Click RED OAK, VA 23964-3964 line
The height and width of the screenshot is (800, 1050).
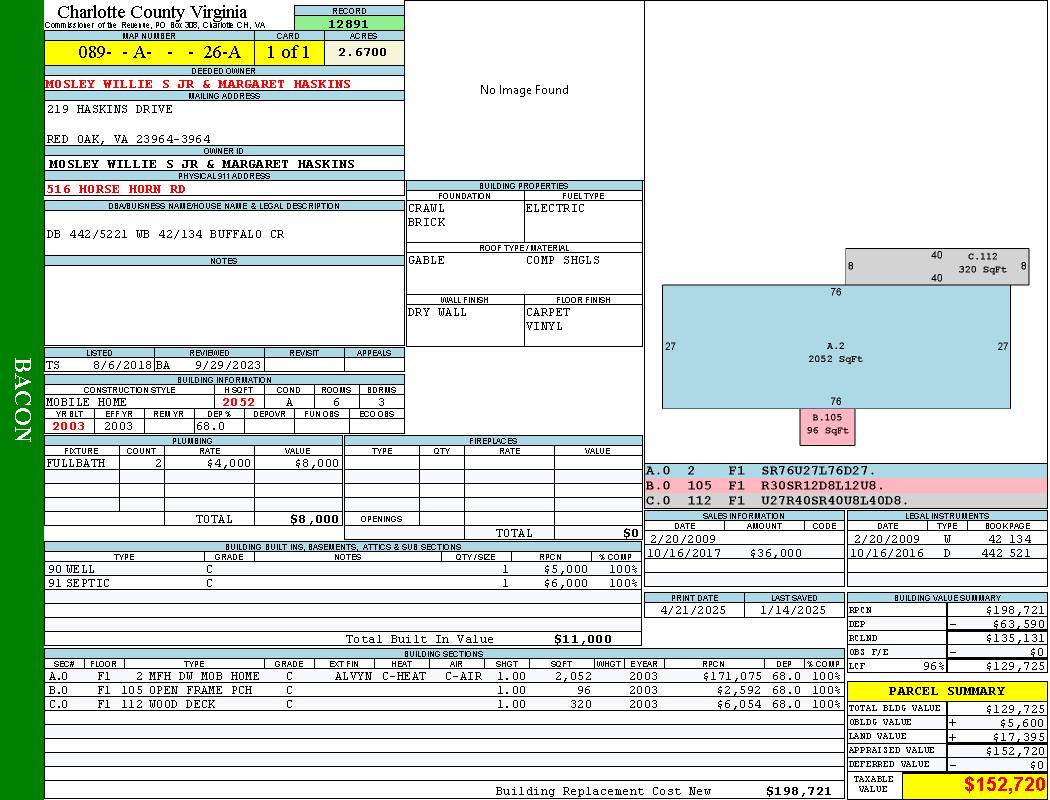pos(129,139)
